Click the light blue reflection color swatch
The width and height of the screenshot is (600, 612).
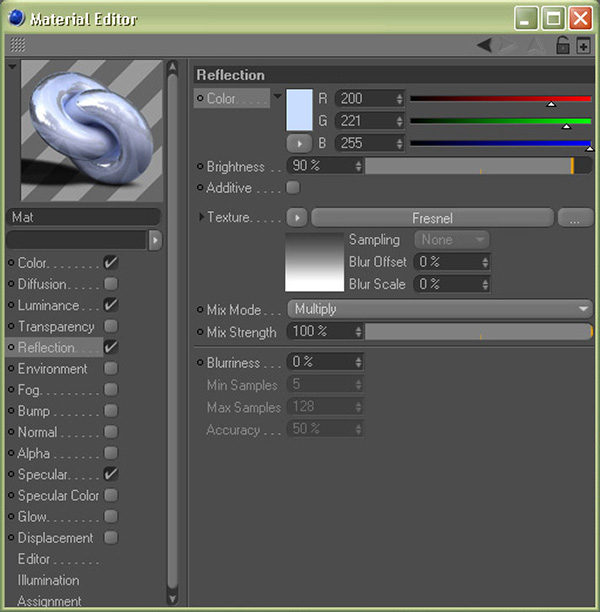pyautogui.click(x=300, y=109)
